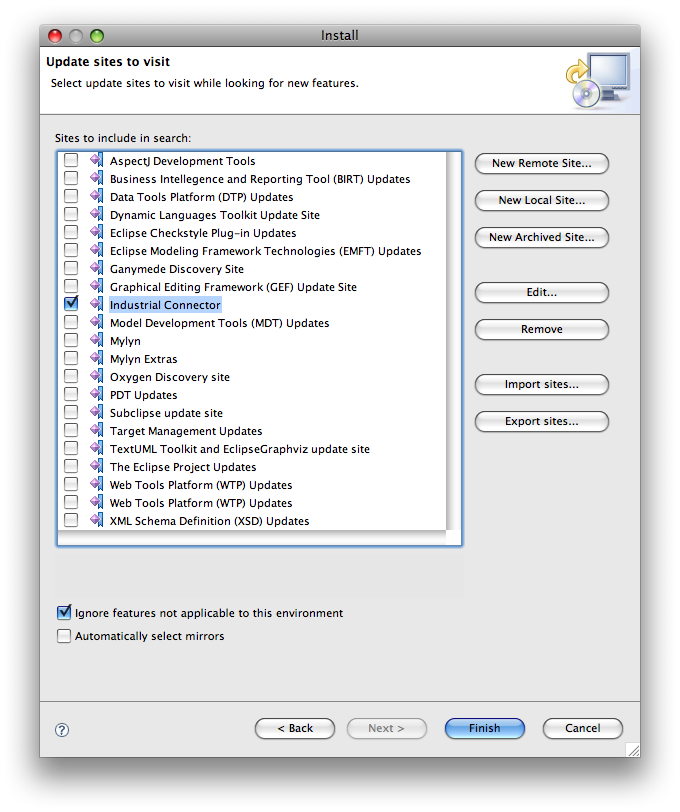Go to previous page with Back button

[295, 728]
